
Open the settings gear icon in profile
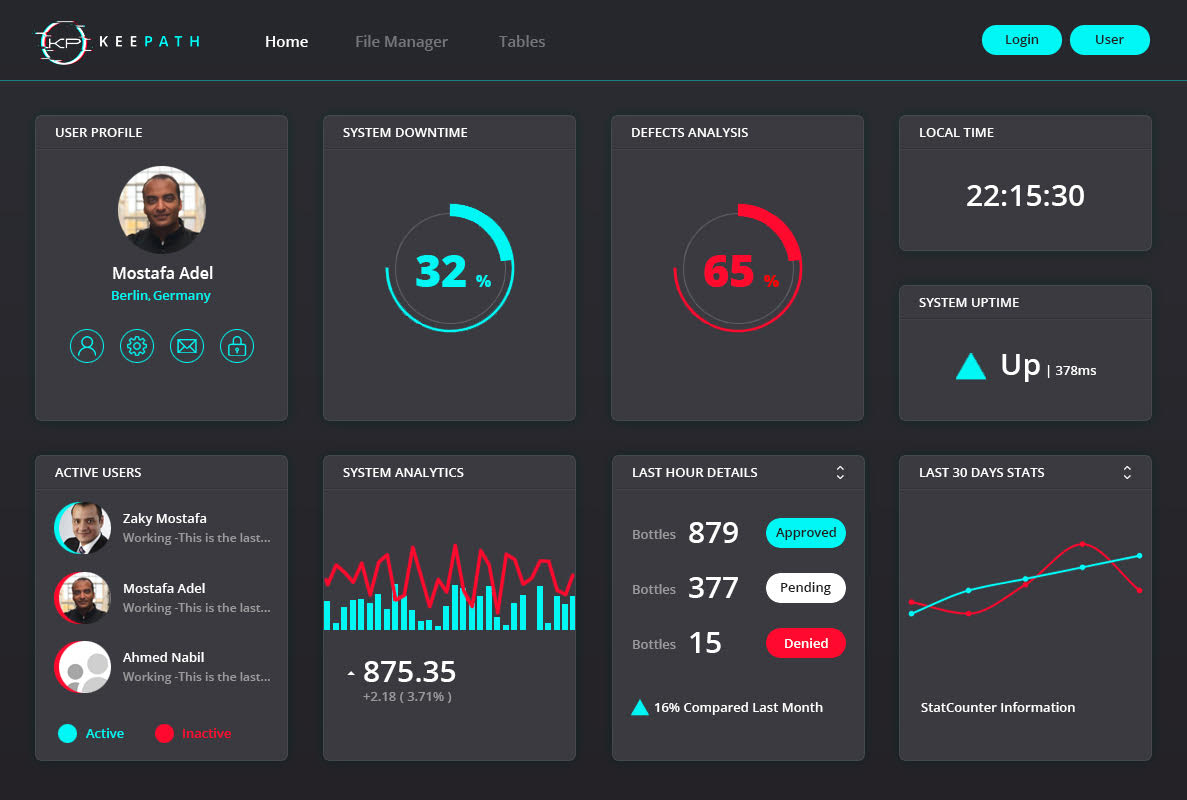click(x=137, y=346)
